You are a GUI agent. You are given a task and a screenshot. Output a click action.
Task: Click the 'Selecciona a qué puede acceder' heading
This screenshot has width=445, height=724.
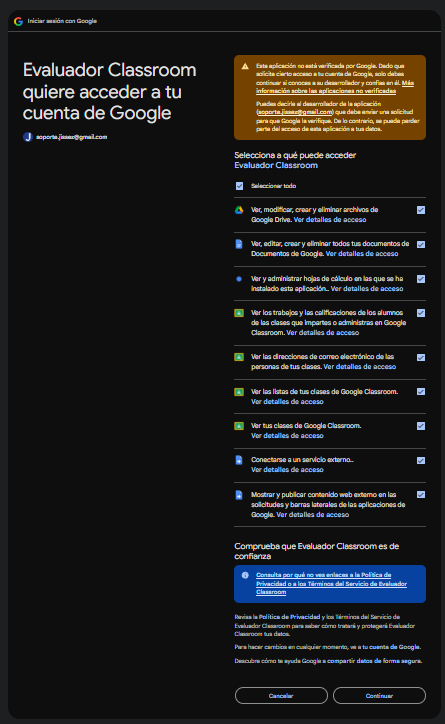click(x=295, y=155)
